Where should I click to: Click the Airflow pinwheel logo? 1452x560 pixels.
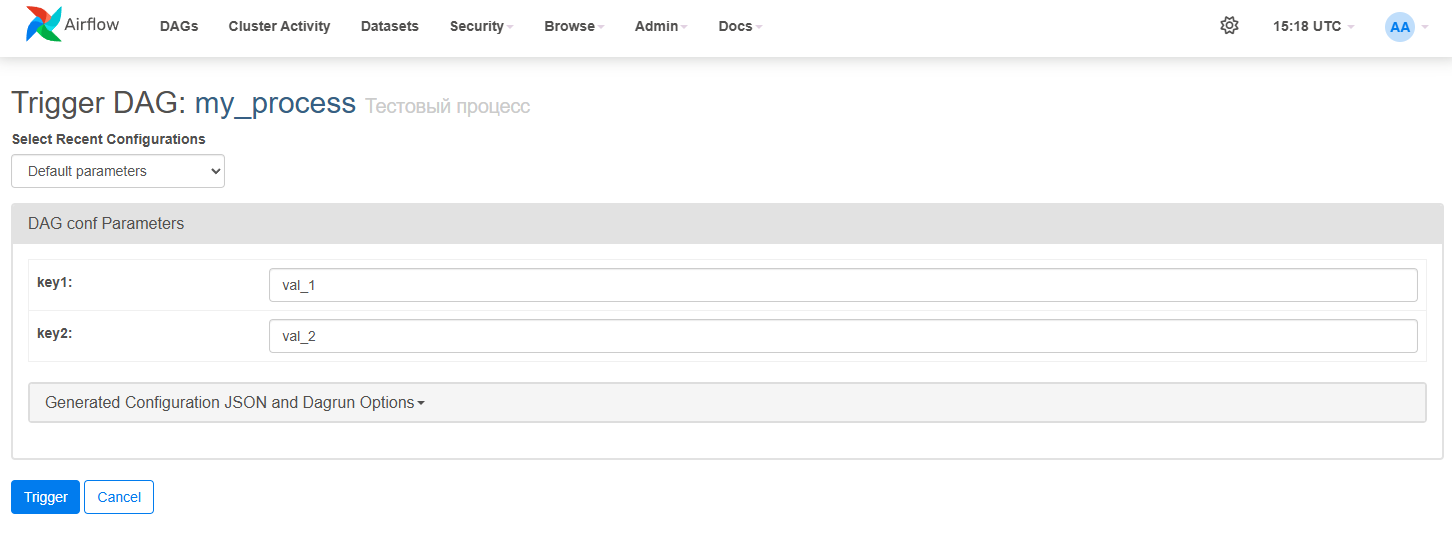[x=43, y=25]
